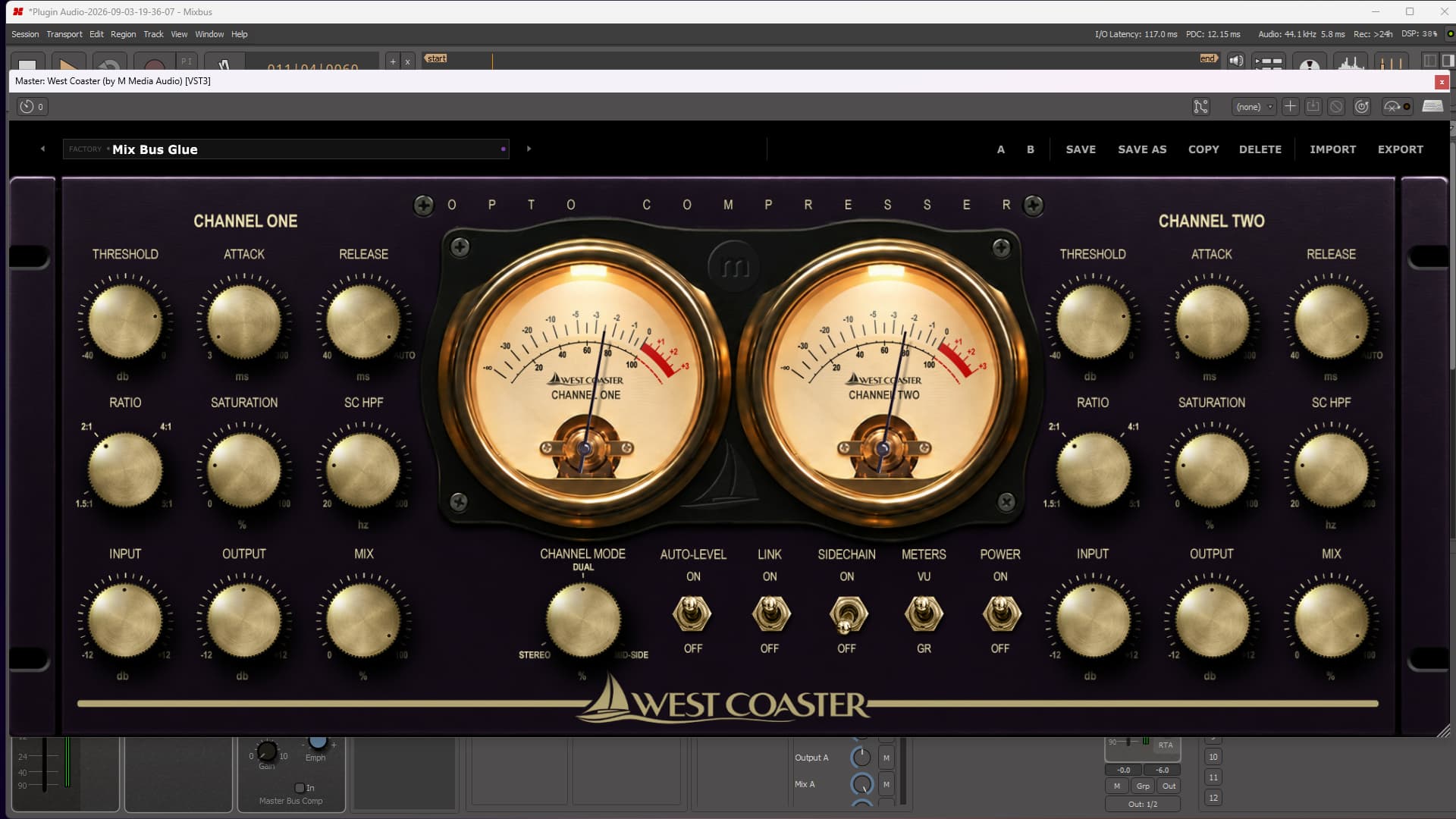
Task: Click Channel One THRESHOLD knob
Action: click(x=125, y=321)
